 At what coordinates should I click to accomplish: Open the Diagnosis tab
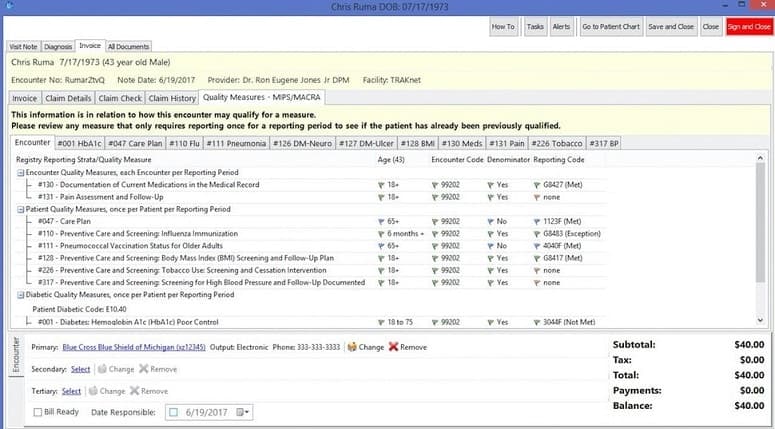click(58, 46)
